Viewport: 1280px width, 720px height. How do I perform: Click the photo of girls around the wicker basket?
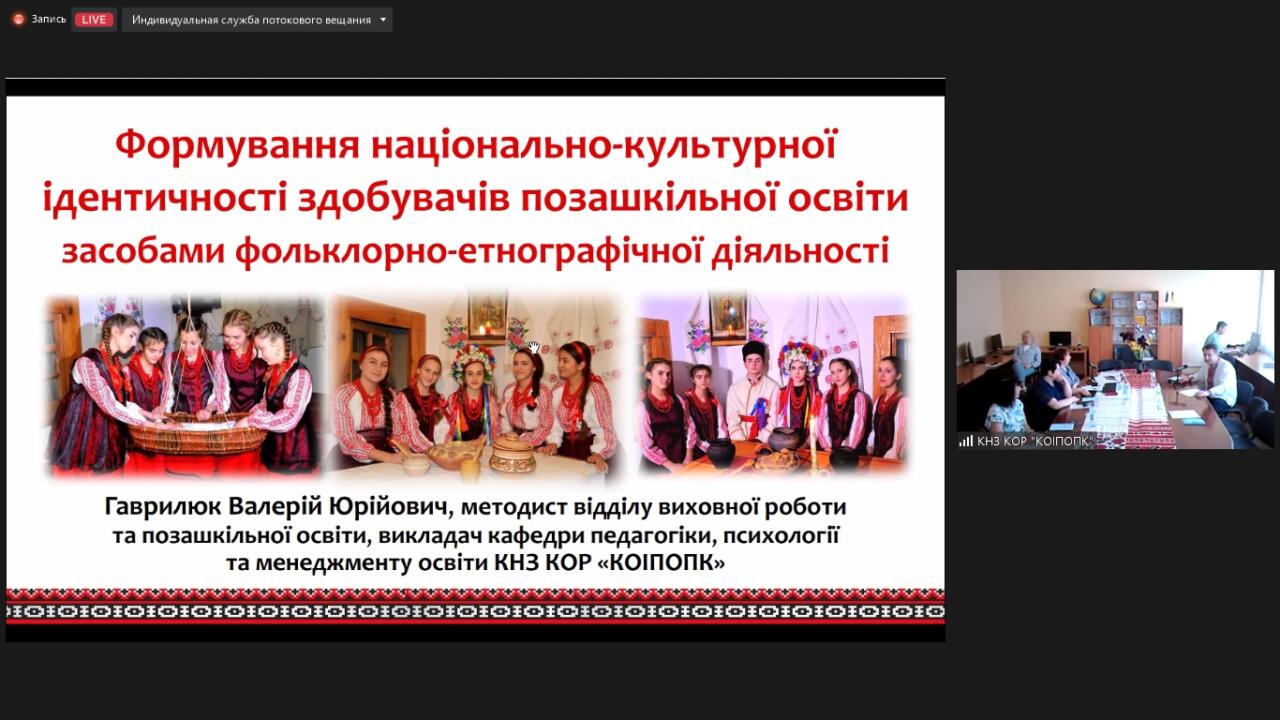pos(184,386)
